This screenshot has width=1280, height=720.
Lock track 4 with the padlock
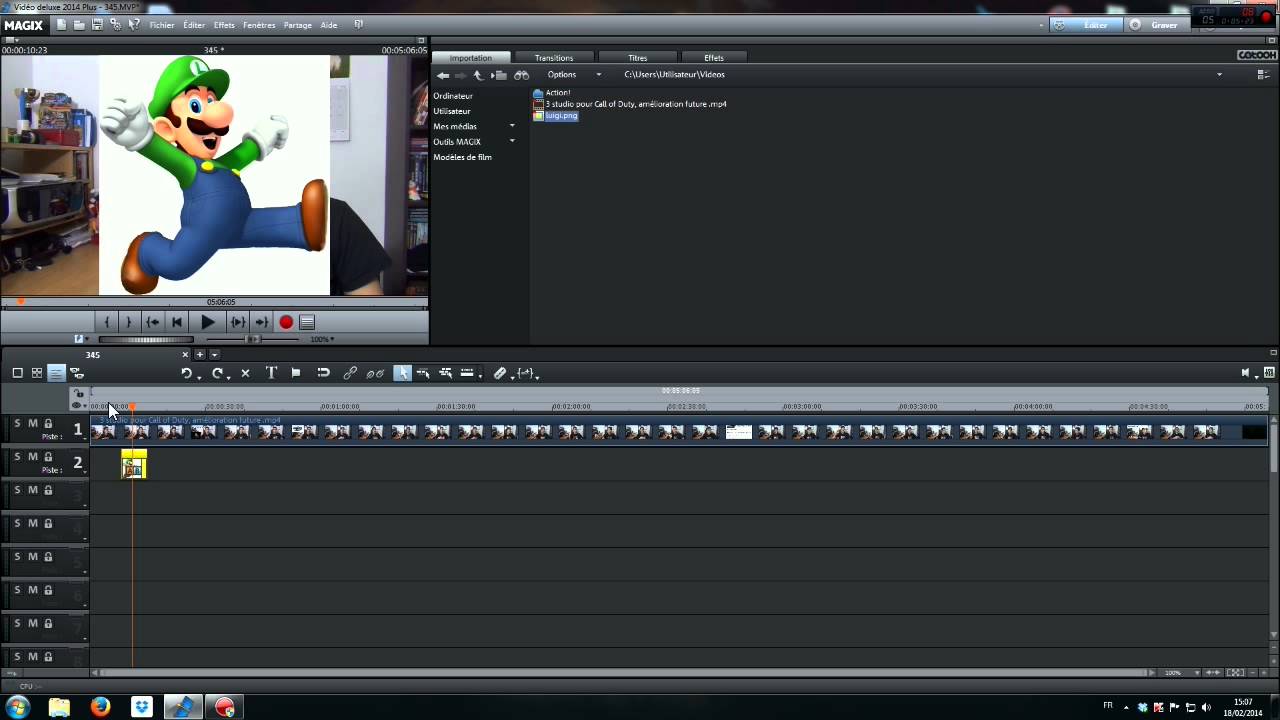48,523
